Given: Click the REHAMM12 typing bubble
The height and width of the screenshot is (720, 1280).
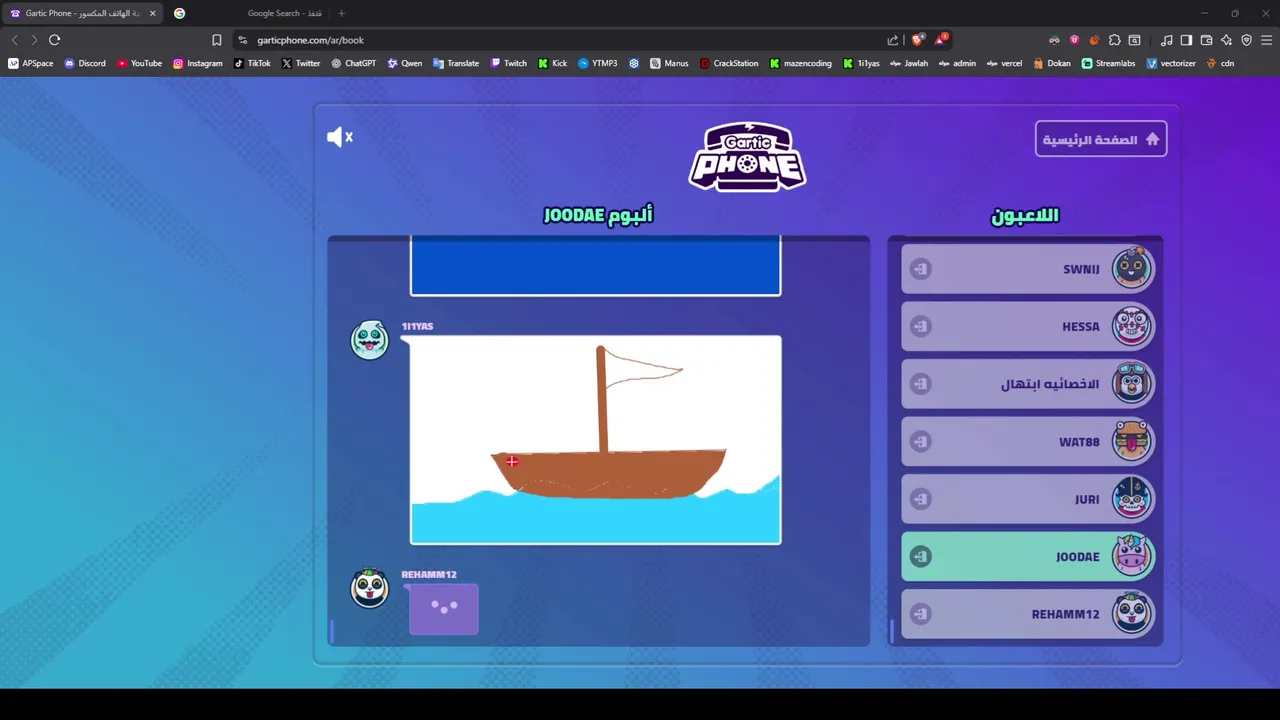Looking at the screenshot, I should (444, 609).
